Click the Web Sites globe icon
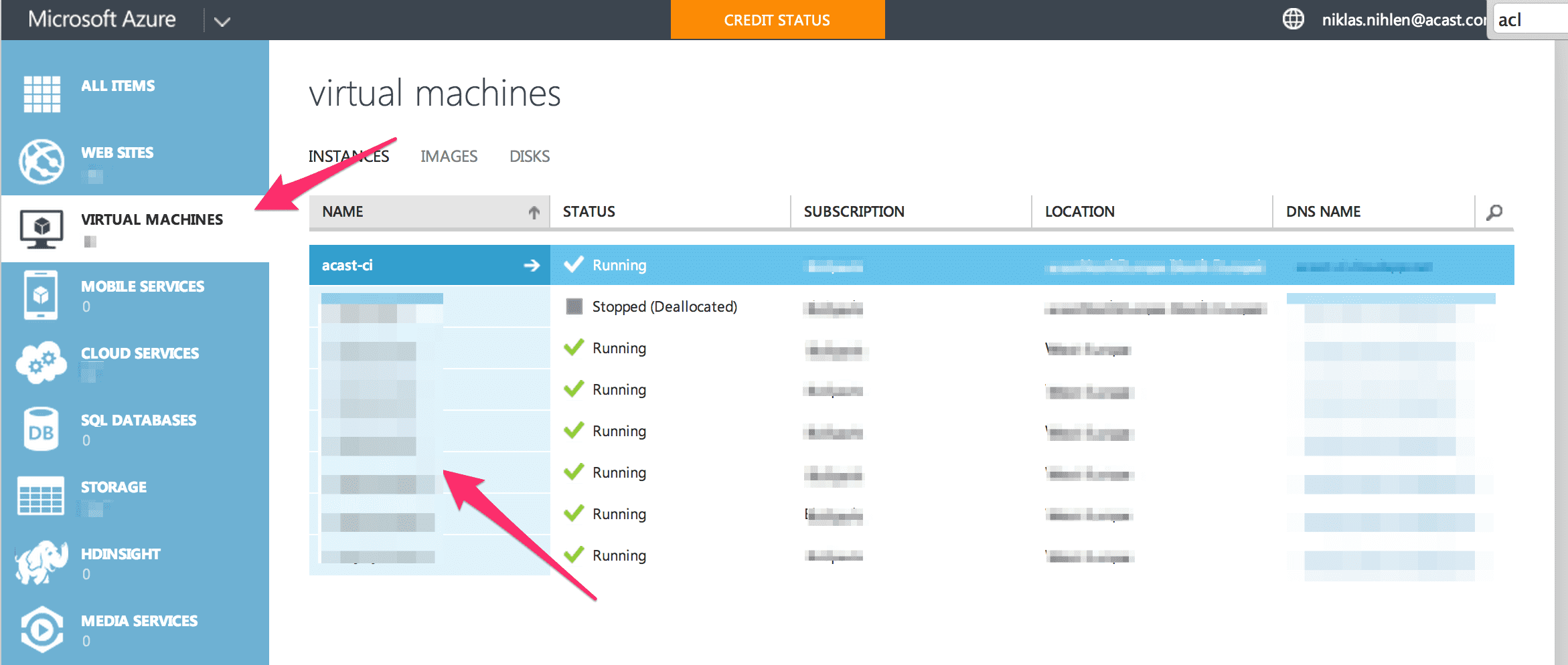1568x665 pixels. (x=42, y=161)
